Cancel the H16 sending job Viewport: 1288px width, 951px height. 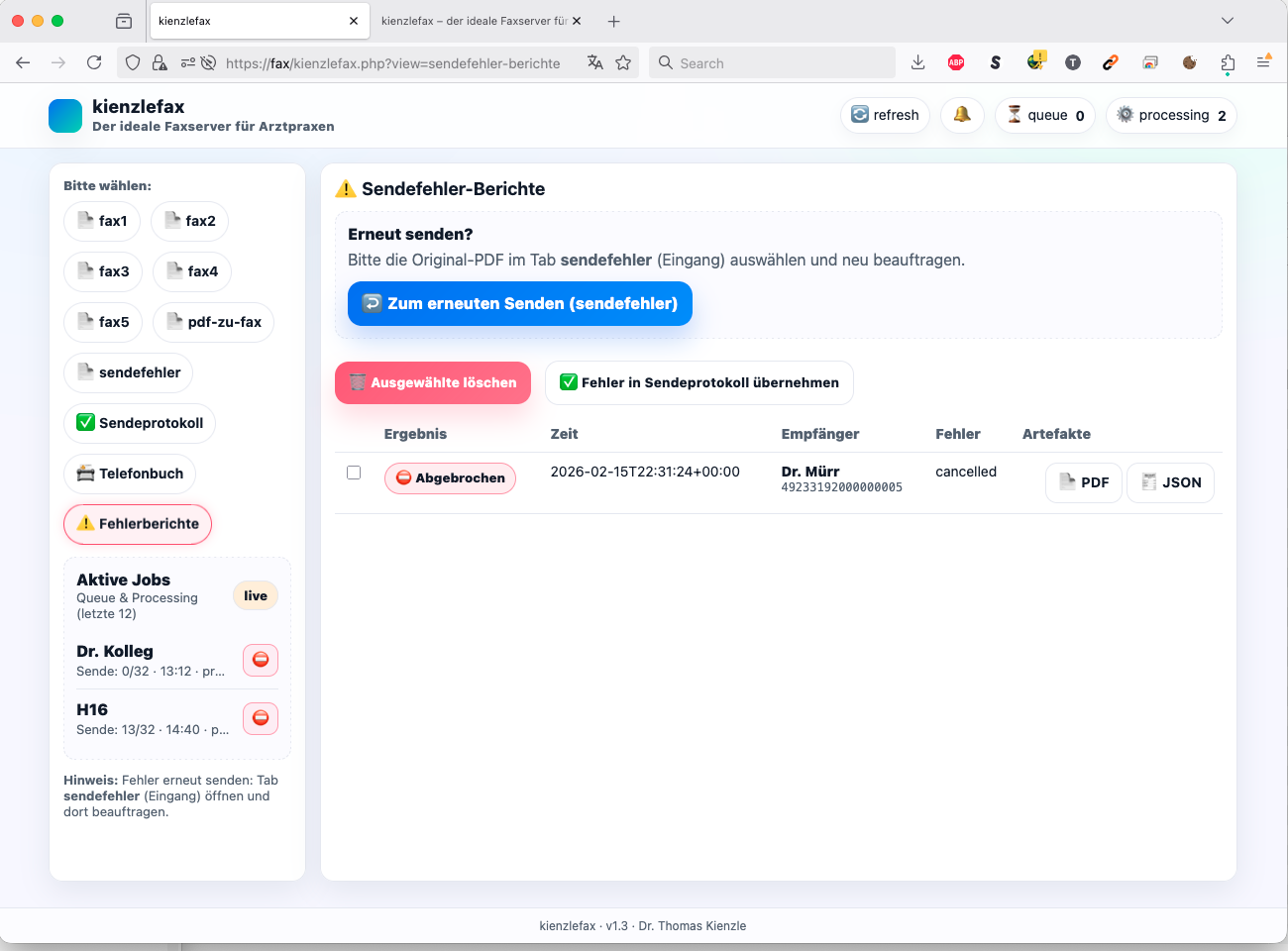point(261,718)
